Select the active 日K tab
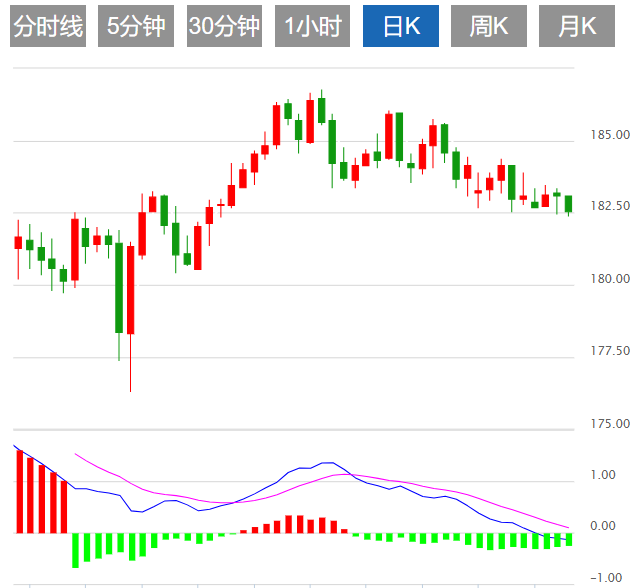 (x=401, y=26)
